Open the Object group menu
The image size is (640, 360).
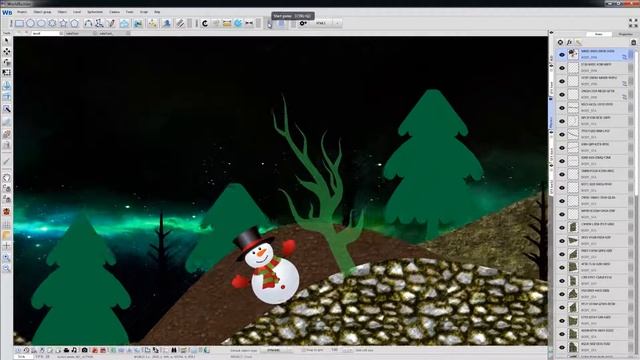pyautogui.click(x=42, y=12)
